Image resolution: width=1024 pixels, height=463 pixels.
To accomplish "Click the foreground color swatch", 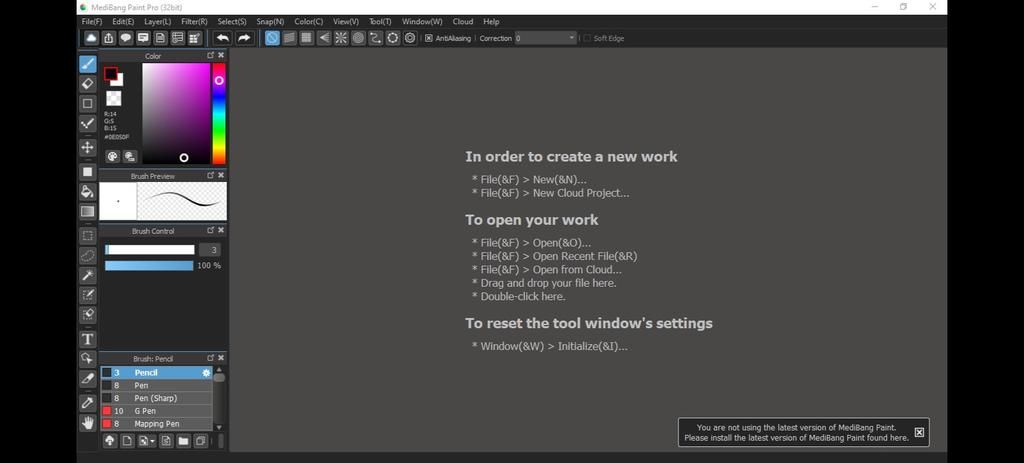I will pos(110,73).
